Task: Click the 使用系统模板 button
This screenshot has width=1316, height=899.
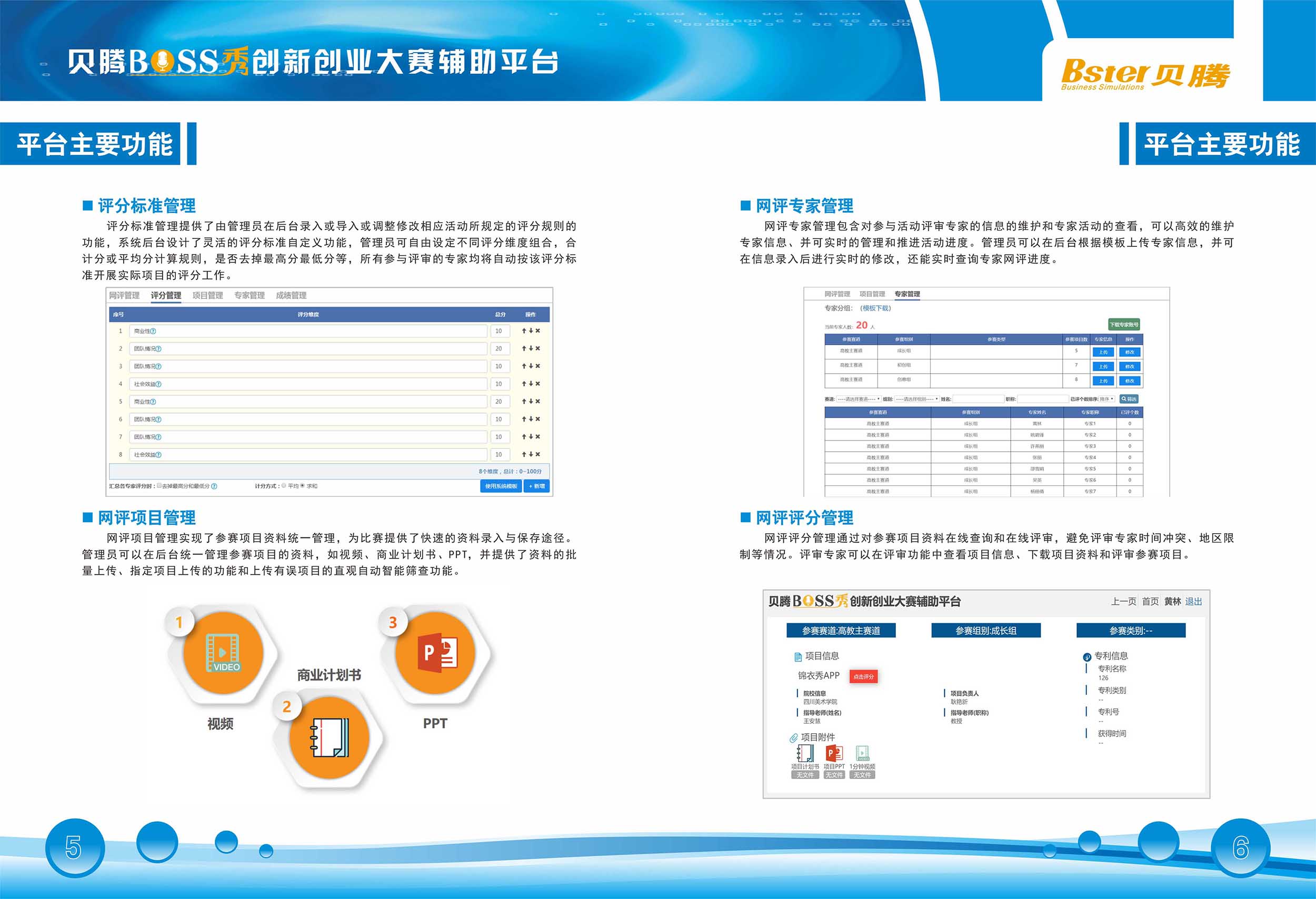Action: (x=501, y=486)
